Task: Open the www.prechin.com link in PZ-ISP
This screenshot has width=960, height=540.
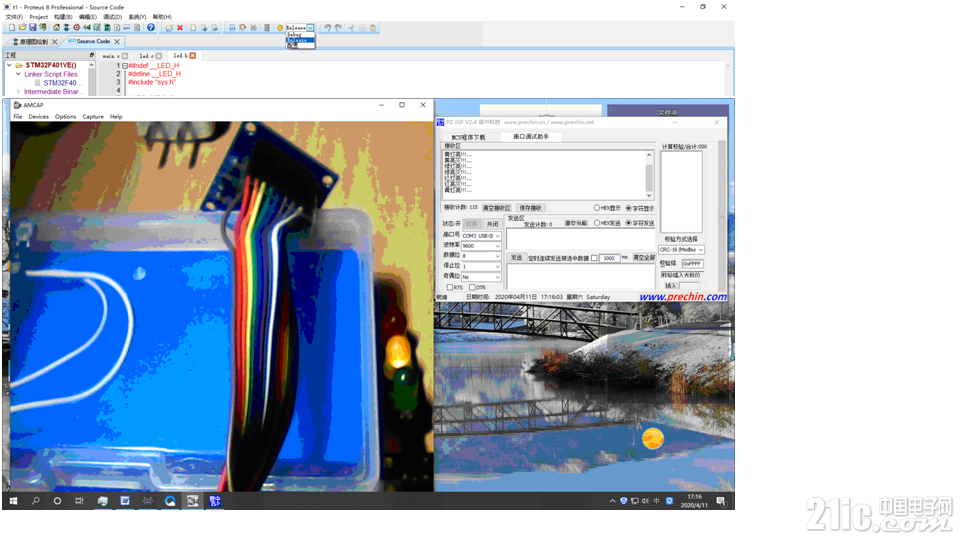Action: (683, 296)
